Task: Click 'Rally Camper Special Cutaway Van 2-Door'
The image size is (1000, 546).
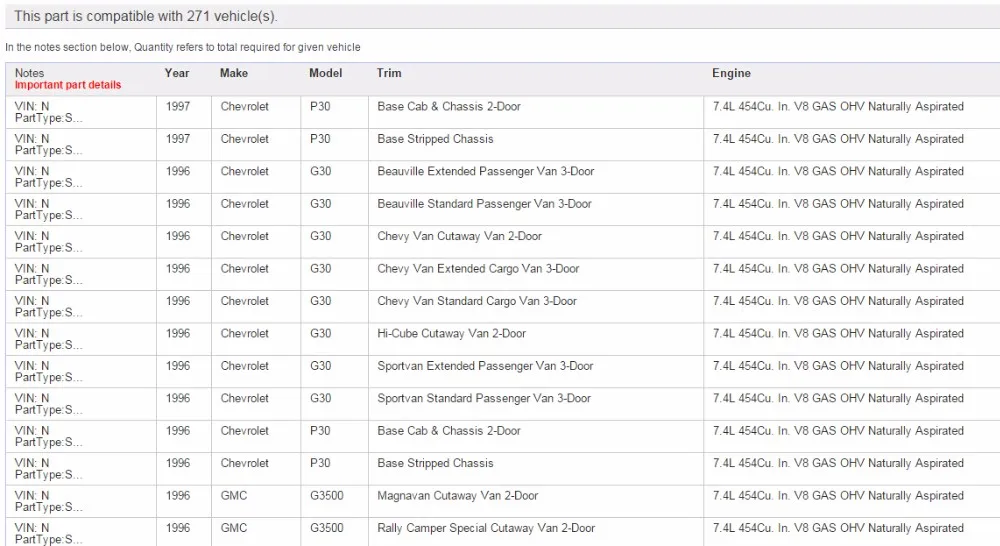Action: [x=486, y=528]
